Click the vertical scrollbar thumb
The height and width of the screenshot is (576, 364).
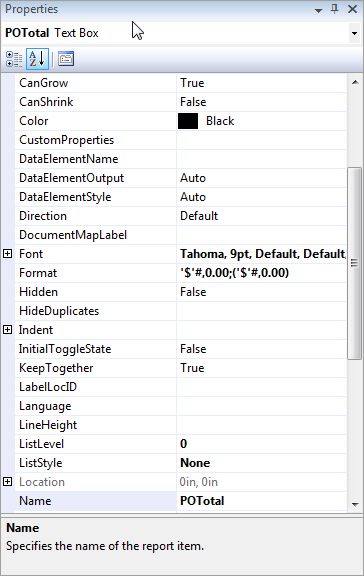355,263
